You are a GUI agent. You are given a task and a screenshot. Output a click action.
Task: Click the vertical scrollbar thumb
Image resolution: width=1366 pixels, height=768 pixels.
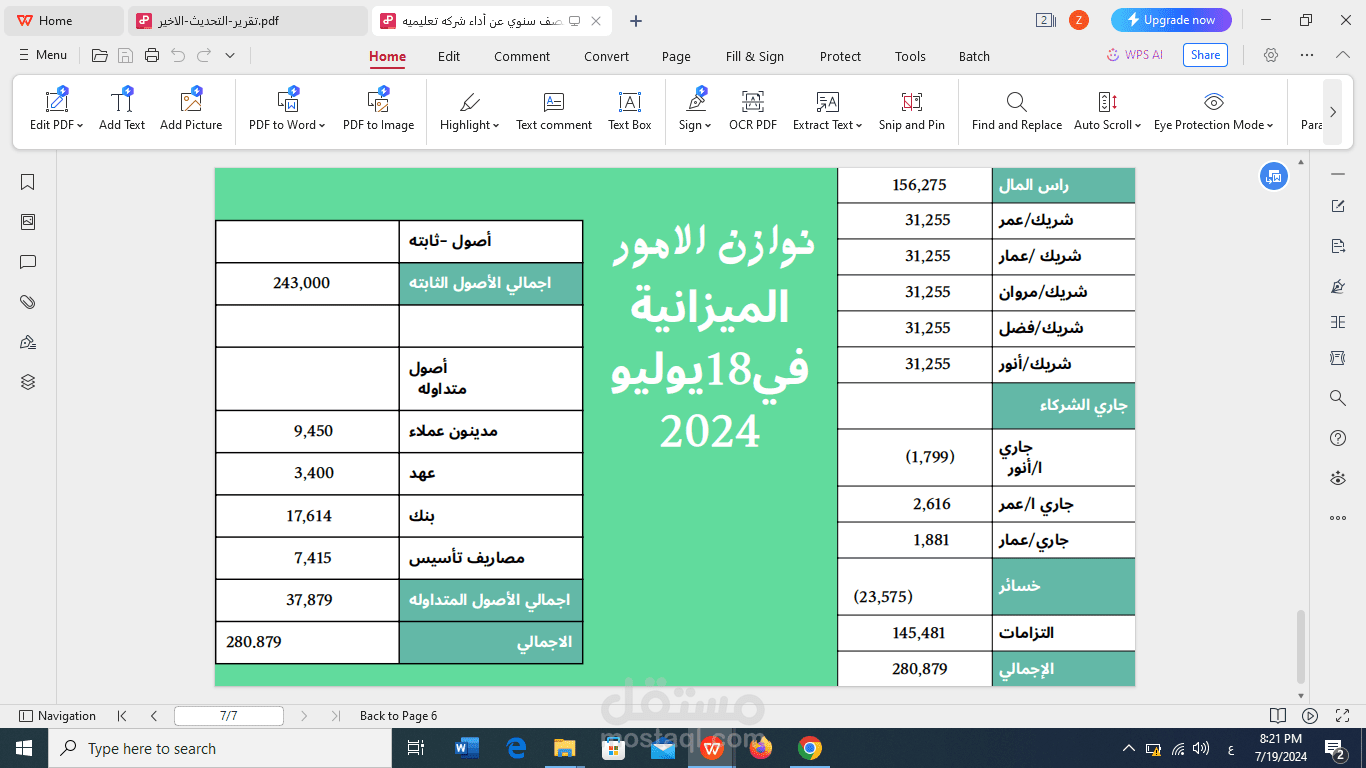pyautogui.click(x=1301, y=646)
